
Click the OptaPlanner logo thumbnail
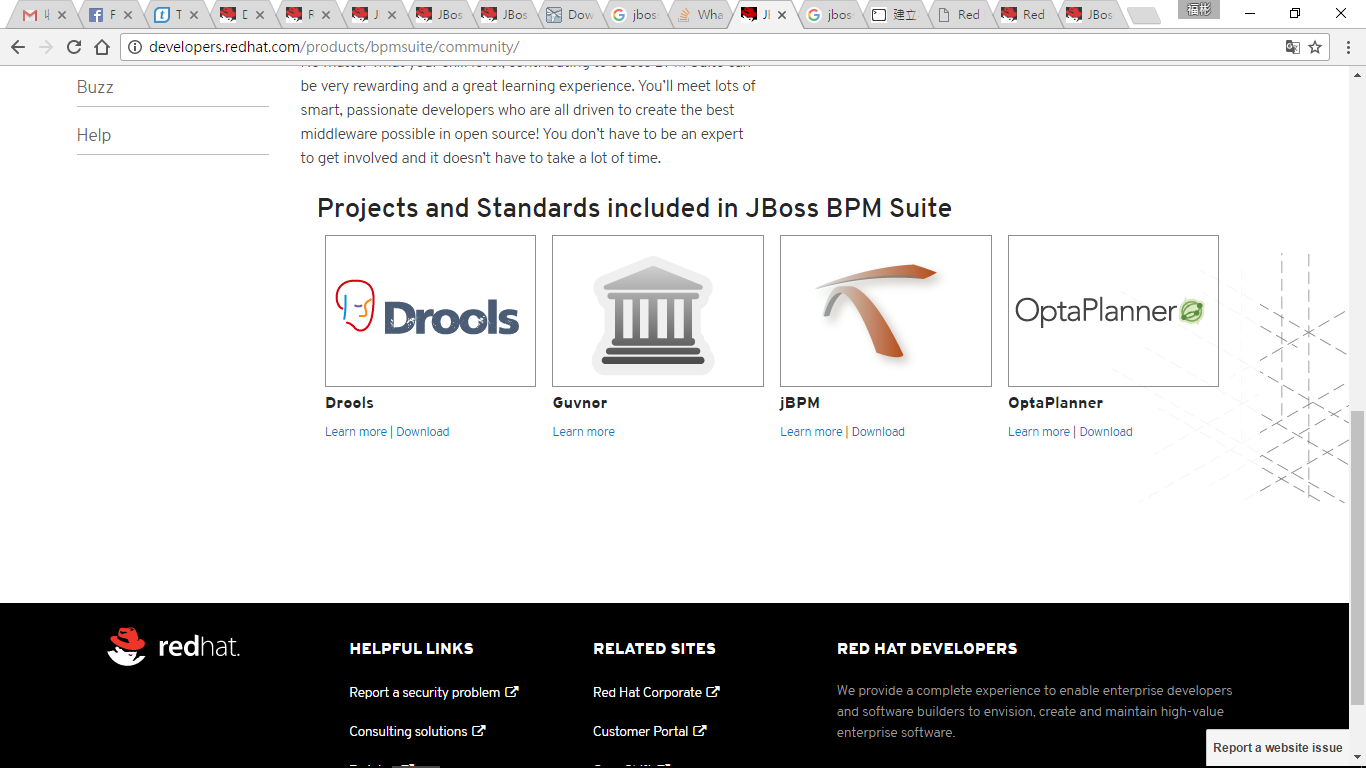pyautogui.click(x=1113, y=311)
